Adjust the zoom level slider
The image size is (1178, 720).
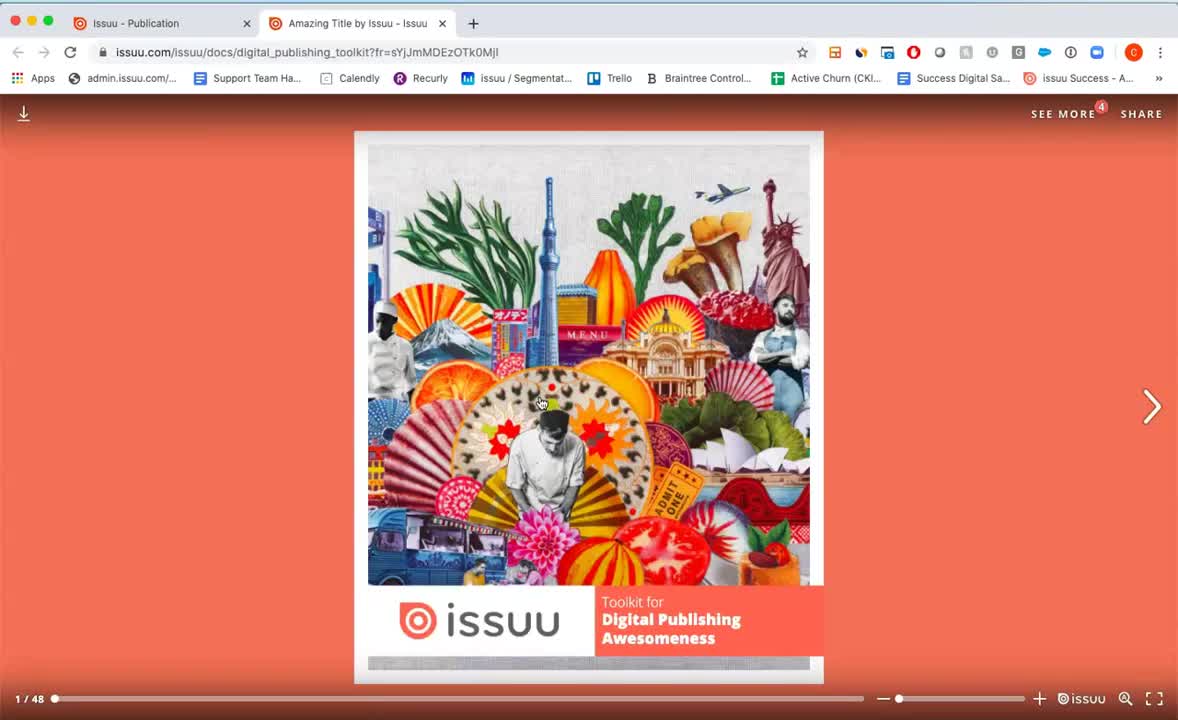960,699
